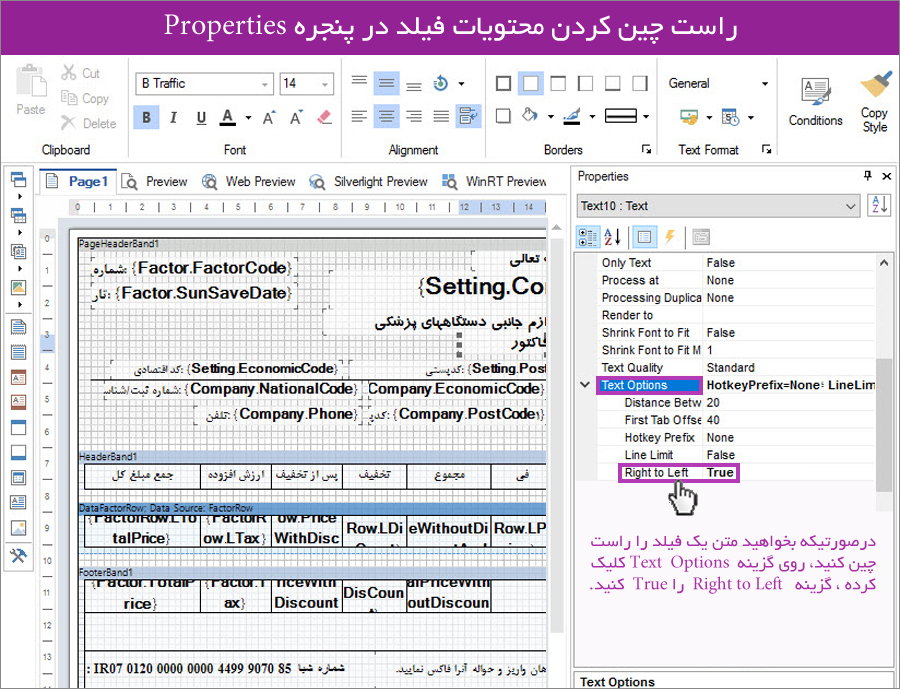Show the properties events lightning icon
Image resolution: width=900 pixels, height=689 pixels.
[669, 237]
